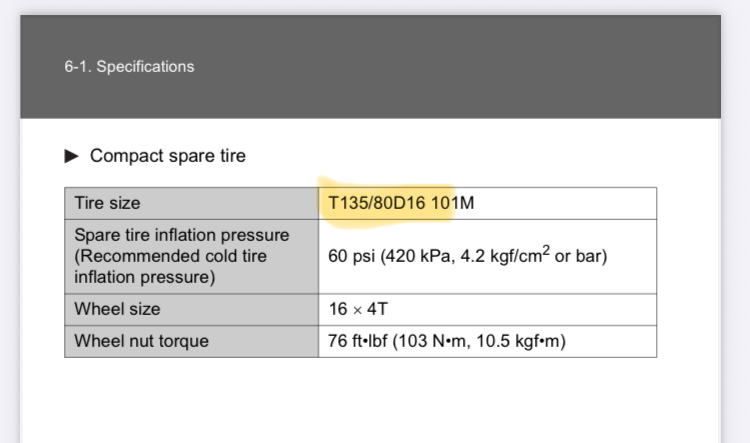Click the "Spare tire inflation pressure" text line
This screenshot has width=750, height=443.
pyautogui.click(x=182, y=235)
